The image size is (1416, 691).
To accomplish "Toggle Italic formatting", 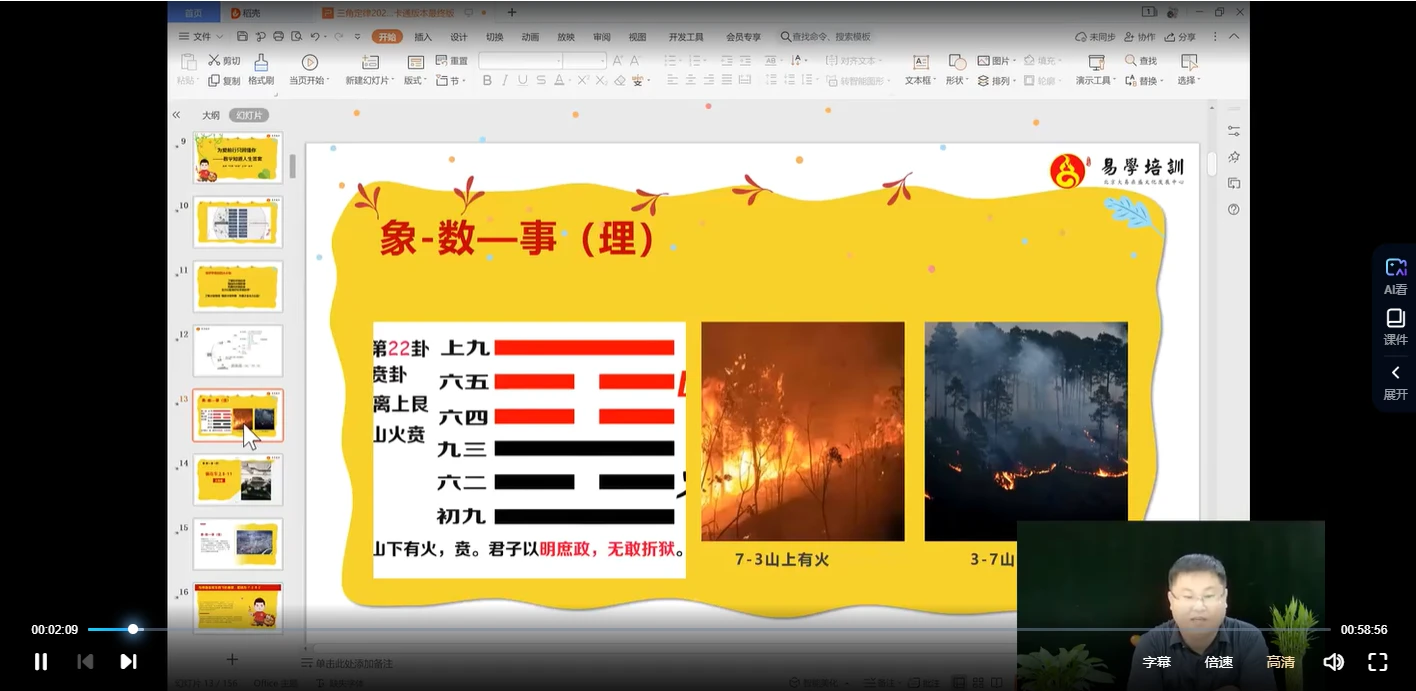I will click(505, 81).
